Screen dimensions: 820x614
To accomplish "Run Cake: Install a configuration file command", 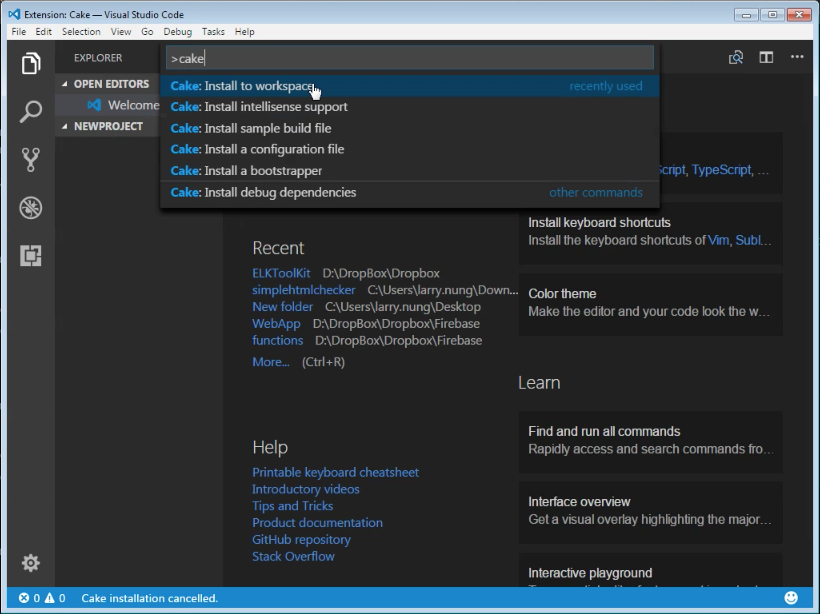I will coord(410,149).
